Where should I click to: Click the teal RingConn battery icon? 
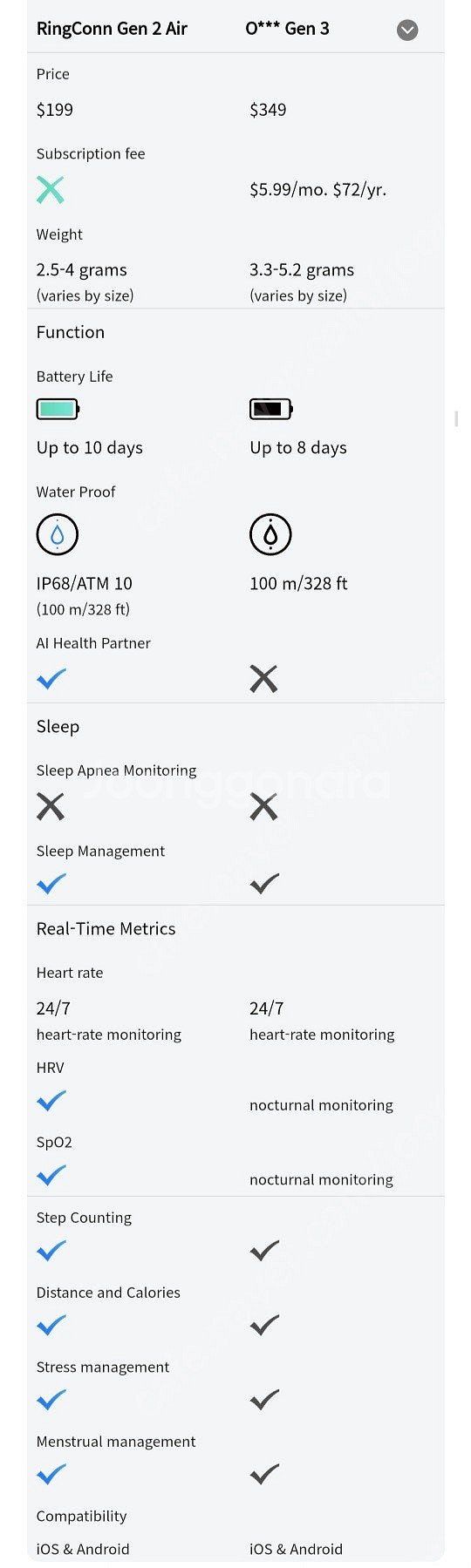click(x=58, y=409)
